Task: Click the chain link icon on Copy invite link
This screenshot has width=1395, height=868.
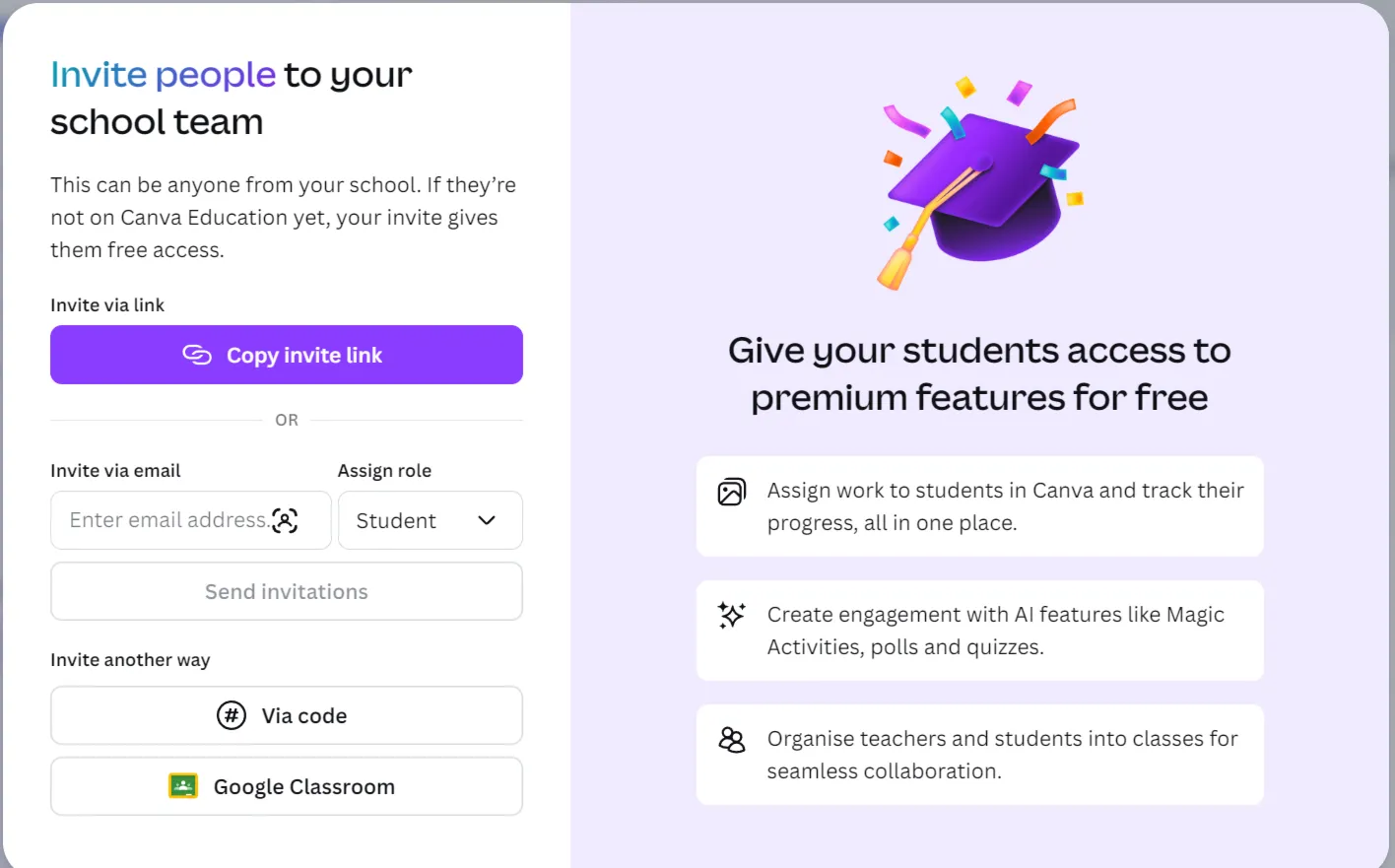Action: [197, 355]
